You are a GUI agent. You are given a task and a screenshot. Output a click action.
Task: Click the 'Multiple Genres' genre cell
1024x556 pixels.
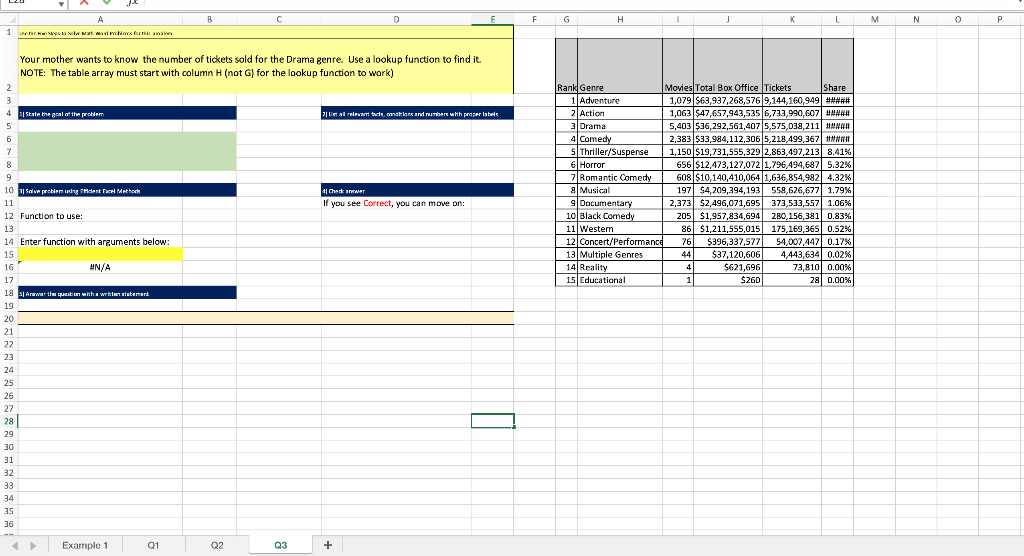click(620, 255)
